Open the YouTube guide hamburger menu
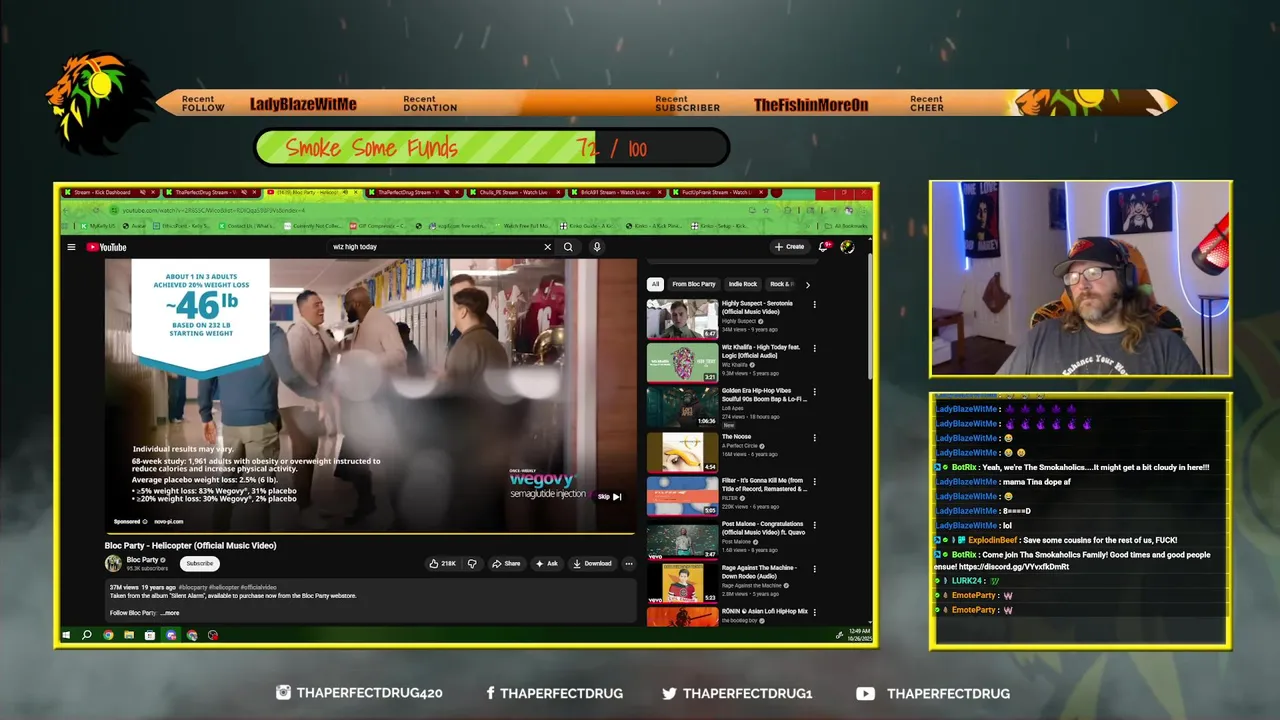 click(x=71, y=247)
